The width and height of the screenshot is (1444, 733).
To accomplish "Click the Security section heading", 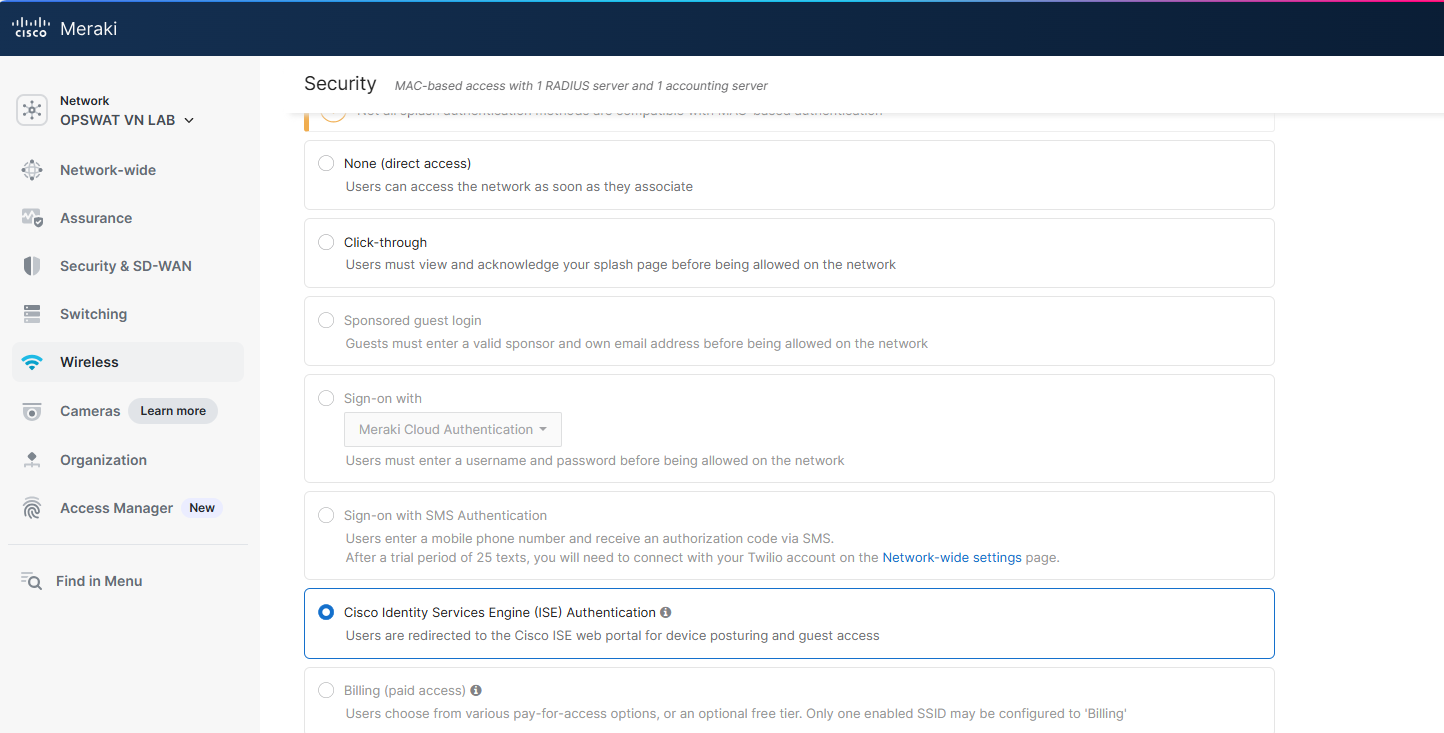I will [340, 84].
